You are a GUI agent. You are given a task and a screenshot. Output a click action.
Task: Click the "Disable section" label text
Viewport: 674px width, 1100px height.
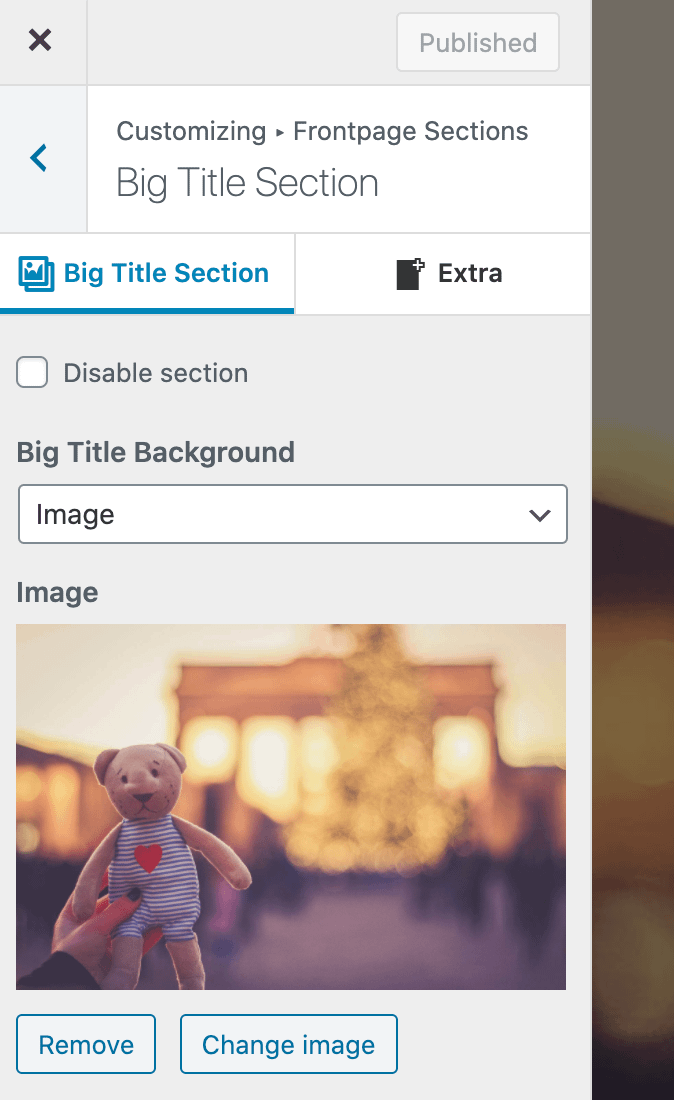pos(155,373)
